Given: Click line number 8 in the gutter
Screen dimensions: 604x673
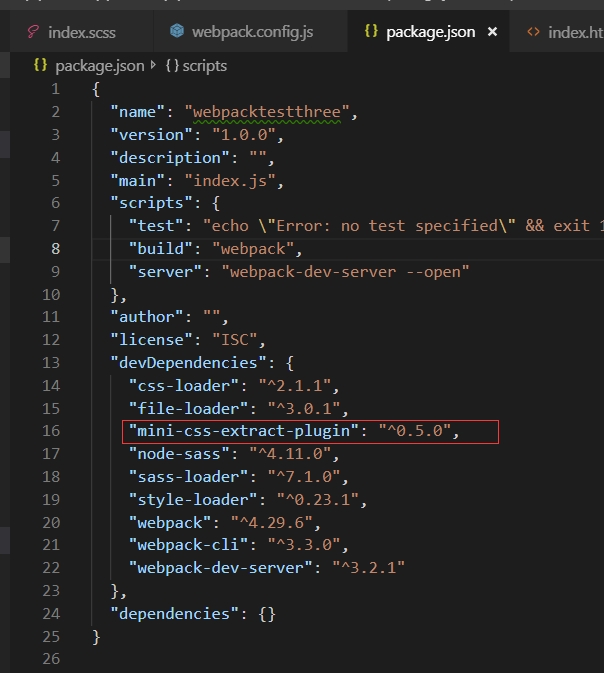Looking at the screenshot, I should tap(55, 249).
